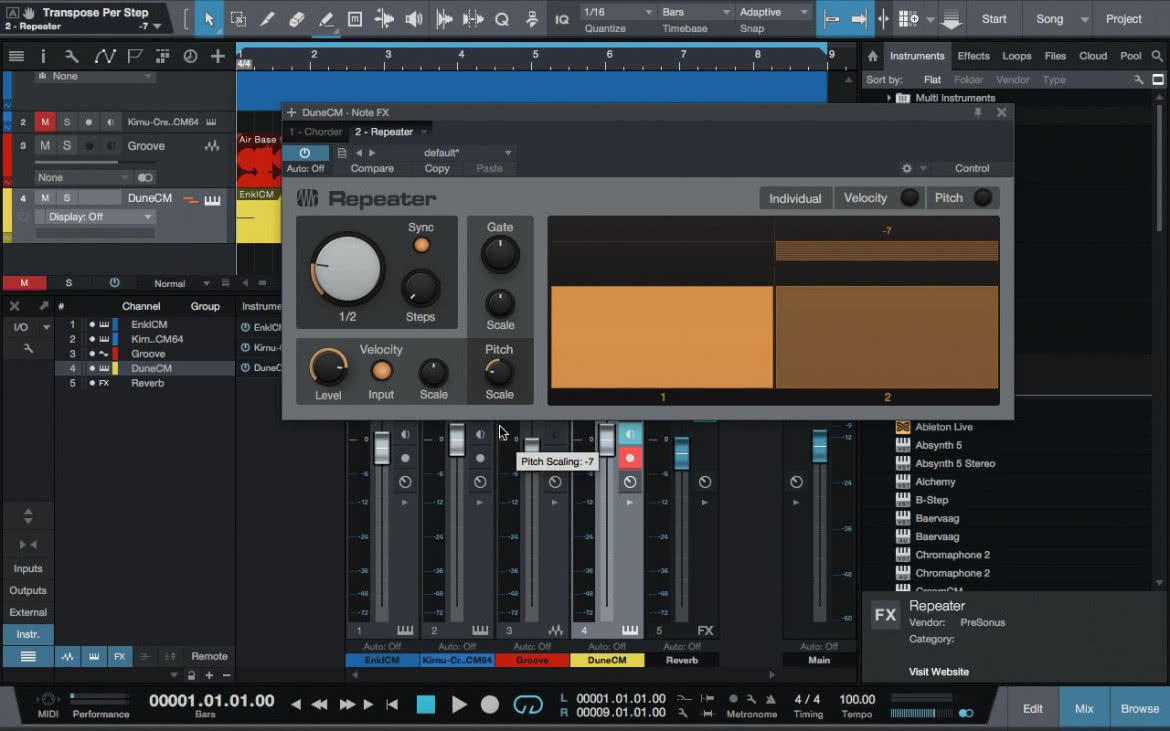Click the Individual button in Repeater
The image size is (1170, 731).
tap(795, 198)
